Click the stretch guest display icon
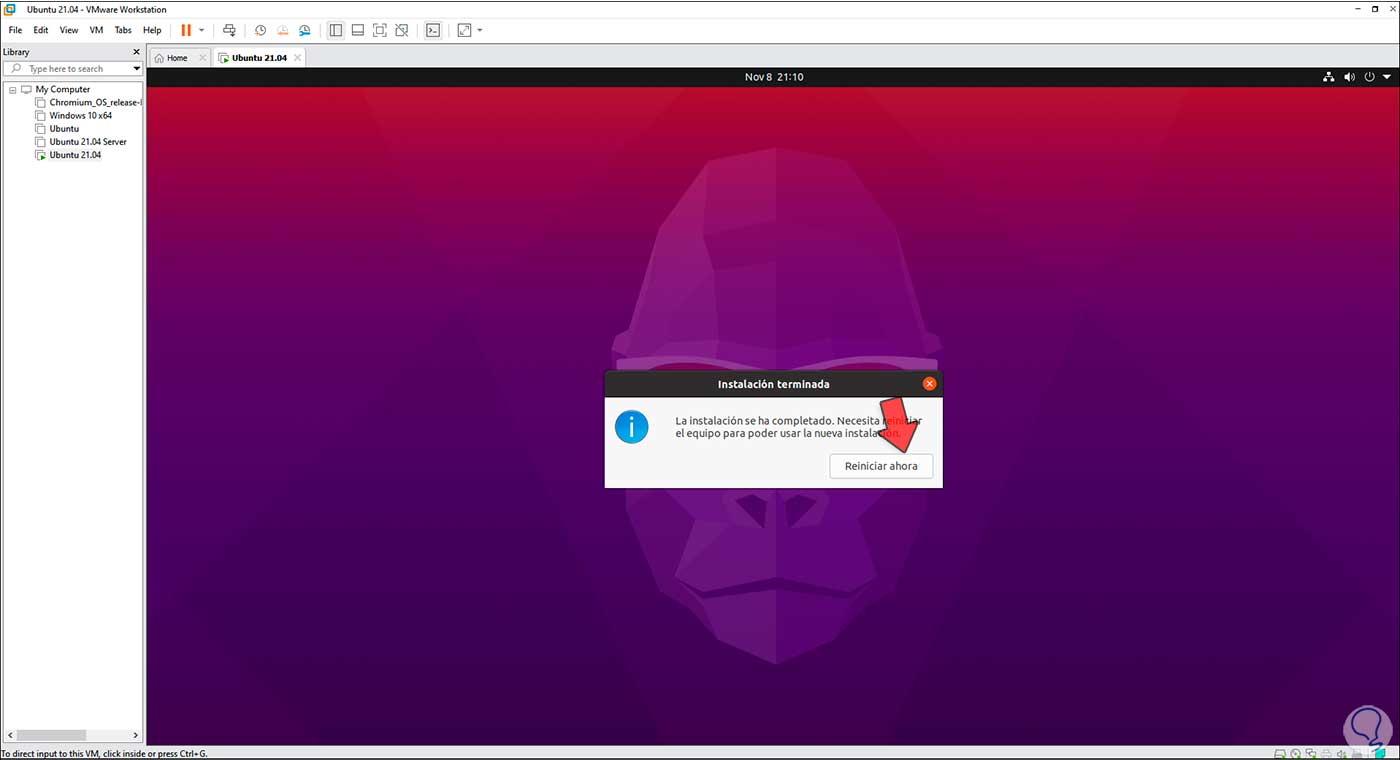Viewport: 1400px width, 760px height. pos(464,30)
